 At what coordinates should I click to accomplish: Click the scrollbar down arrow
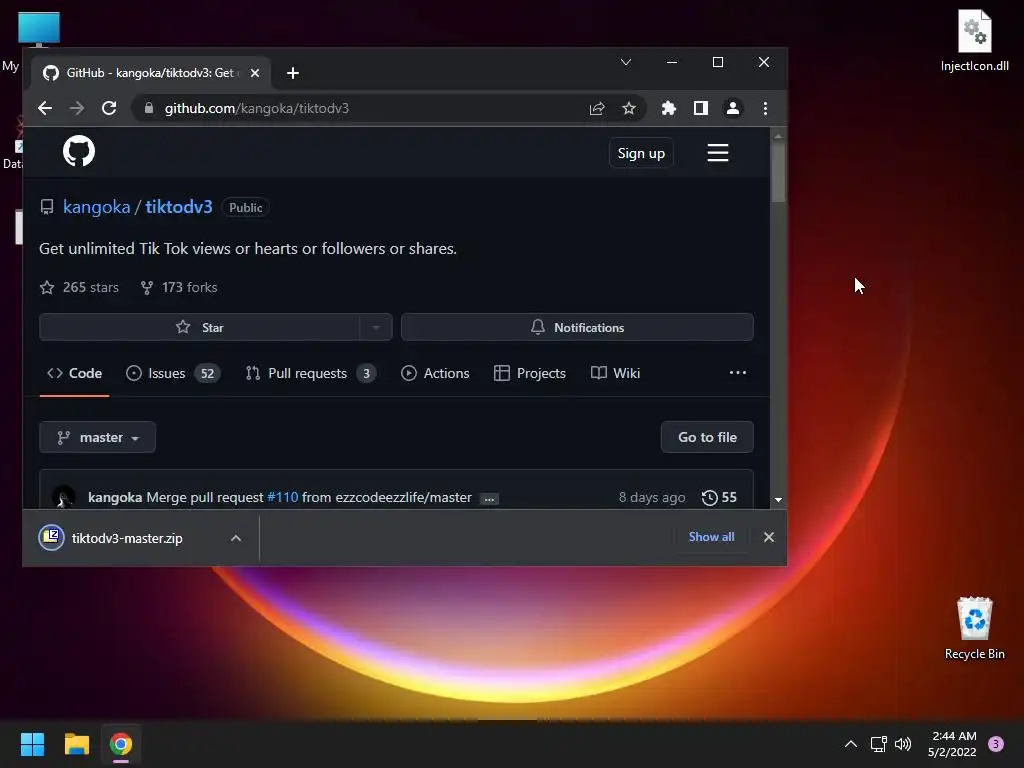(x=778, y=500)
